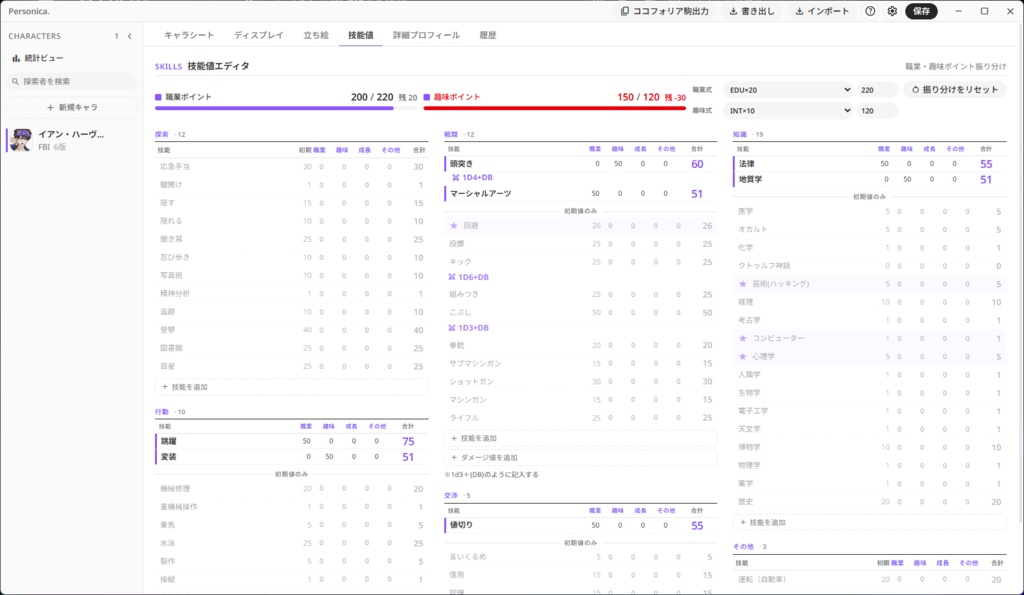Click 技能を追加 under the 探索 skill list
Image resolution: width=1024 pixels, height=595 pixels.
coord(291,387)
